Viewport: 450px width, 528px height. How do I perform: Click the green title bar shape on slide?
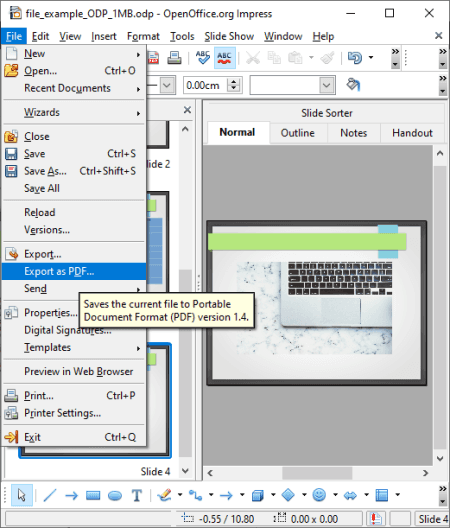pyautogui.click(x=307, y=241)
